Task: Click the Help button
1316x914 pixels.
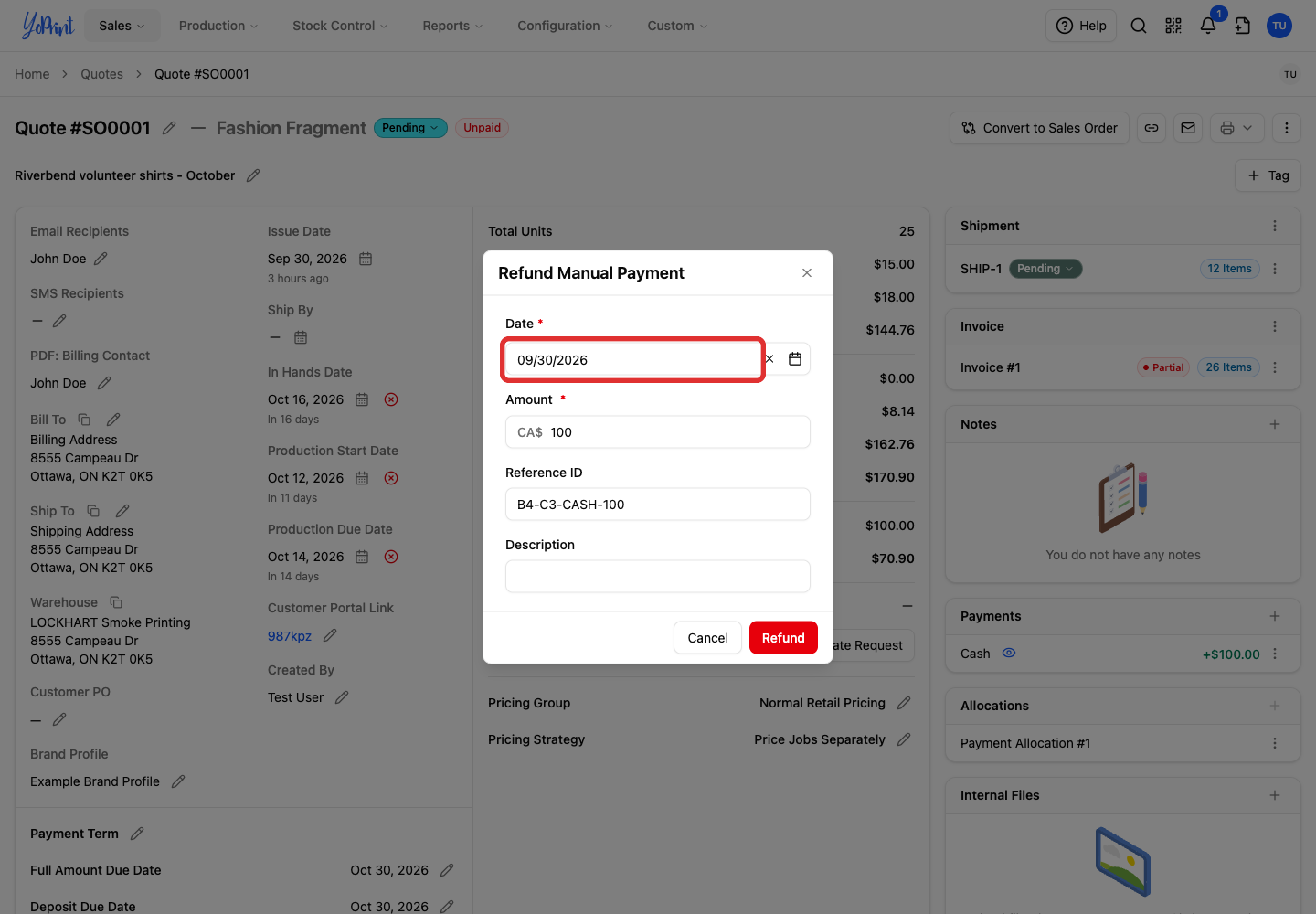Action: click(x=1081, y=26)
